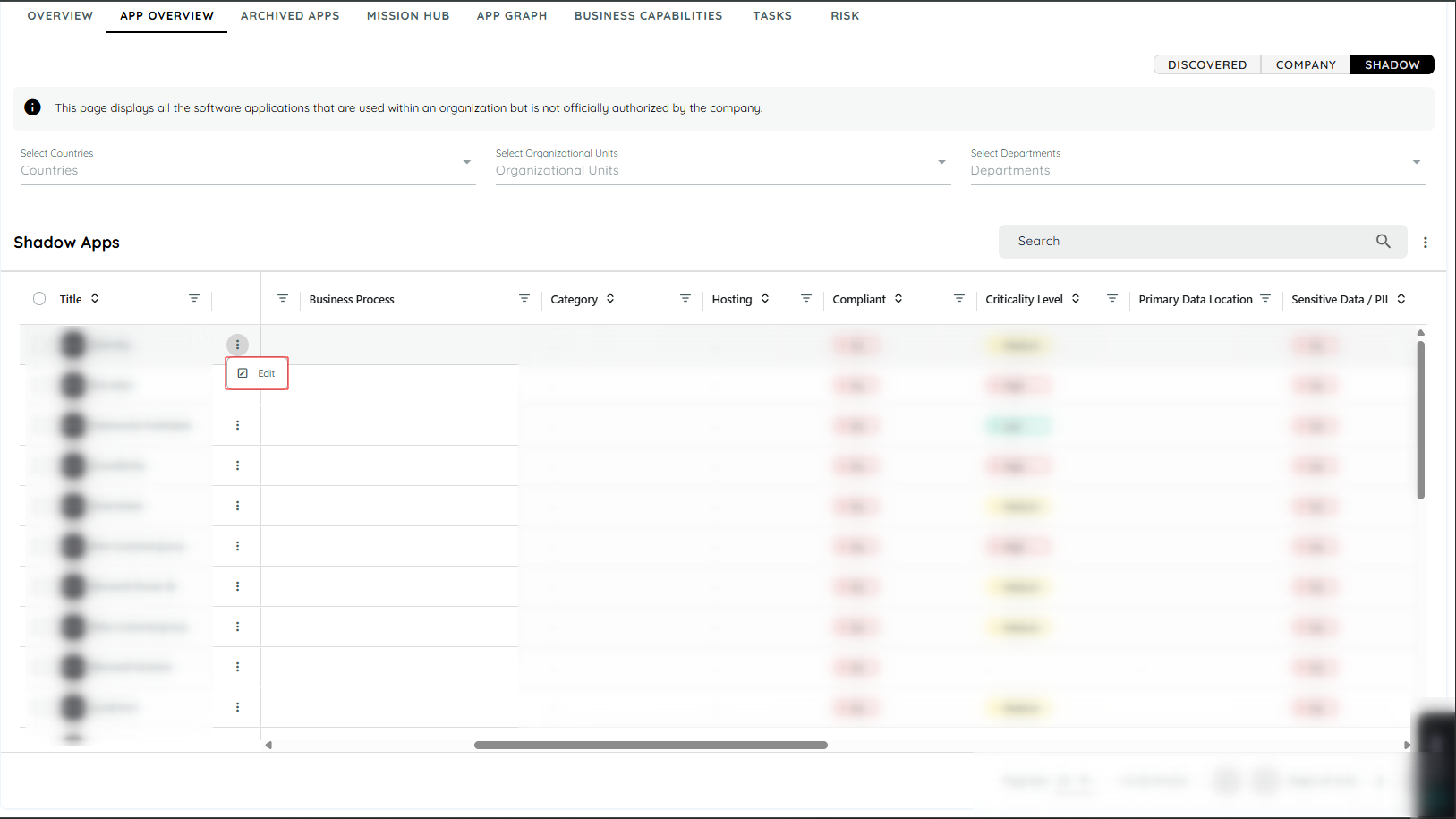Show COMPANY apps
Screen dimensions: 1456x819
[x=1306, y=64]
